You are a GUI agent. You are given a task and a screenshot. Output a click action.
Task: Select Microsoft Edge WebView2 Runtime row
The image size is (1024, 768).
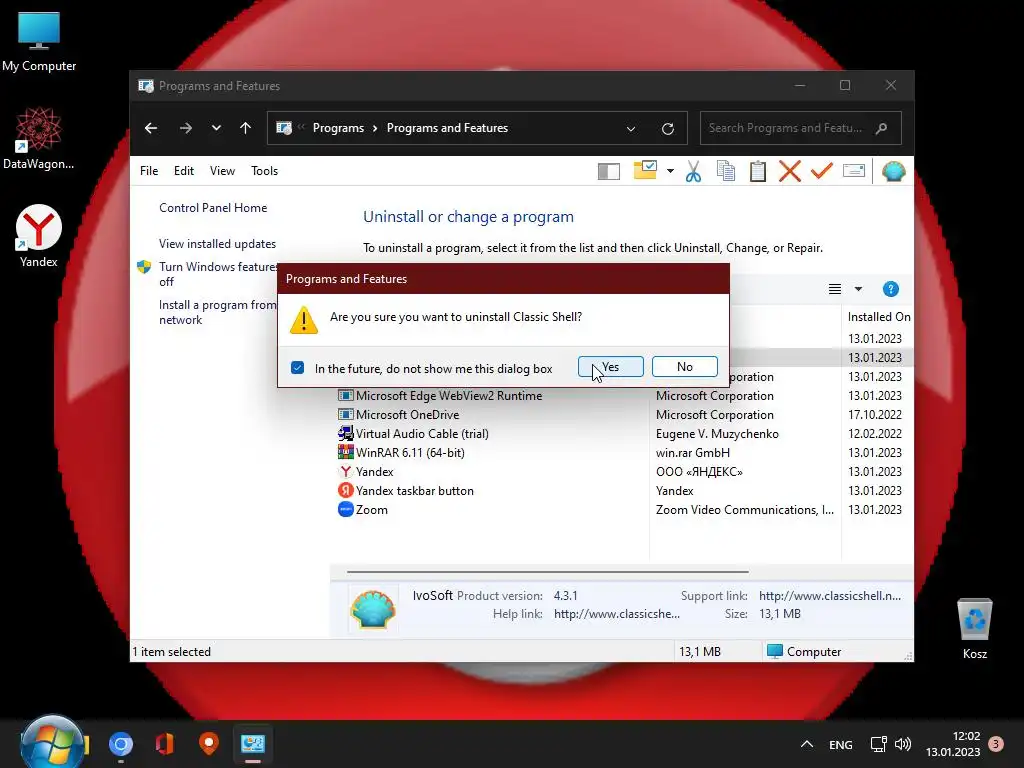coord(624,396)
